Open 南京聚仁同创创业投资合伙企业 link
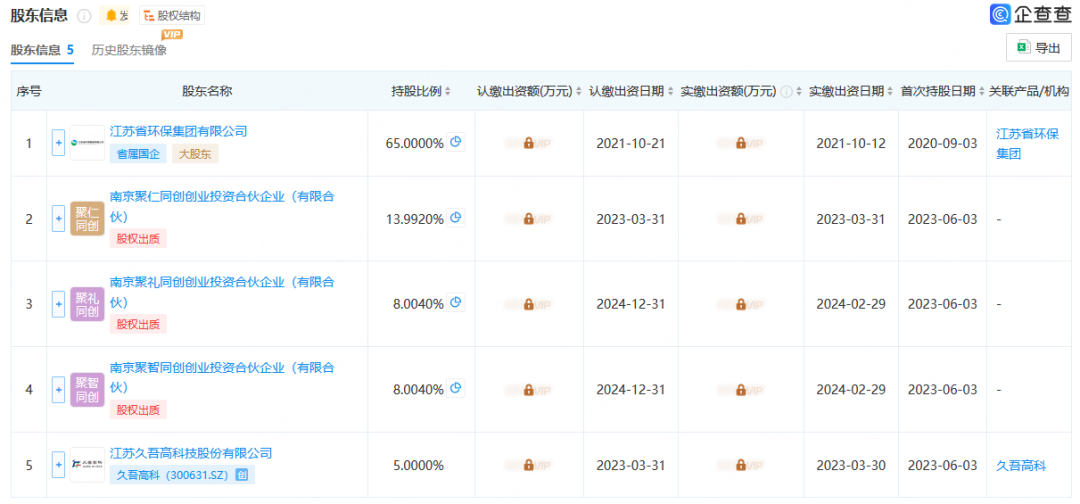1080x504 pixels. tap(222, 207)
